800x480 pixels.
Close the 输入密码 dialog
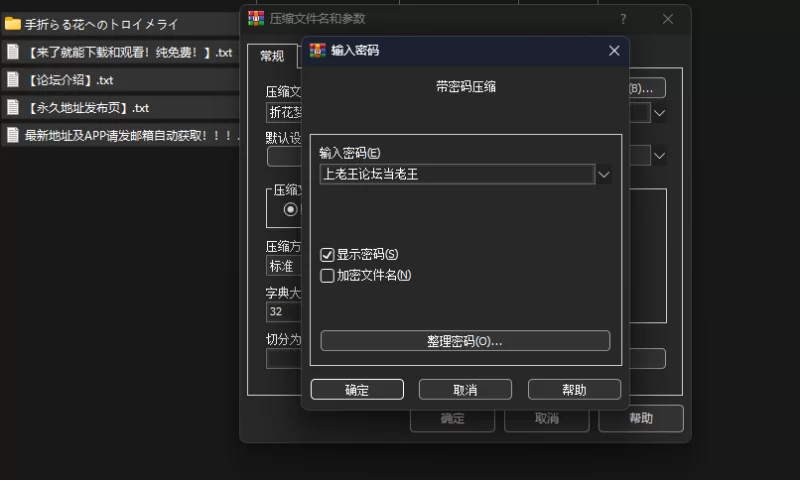tap(614, 50)
